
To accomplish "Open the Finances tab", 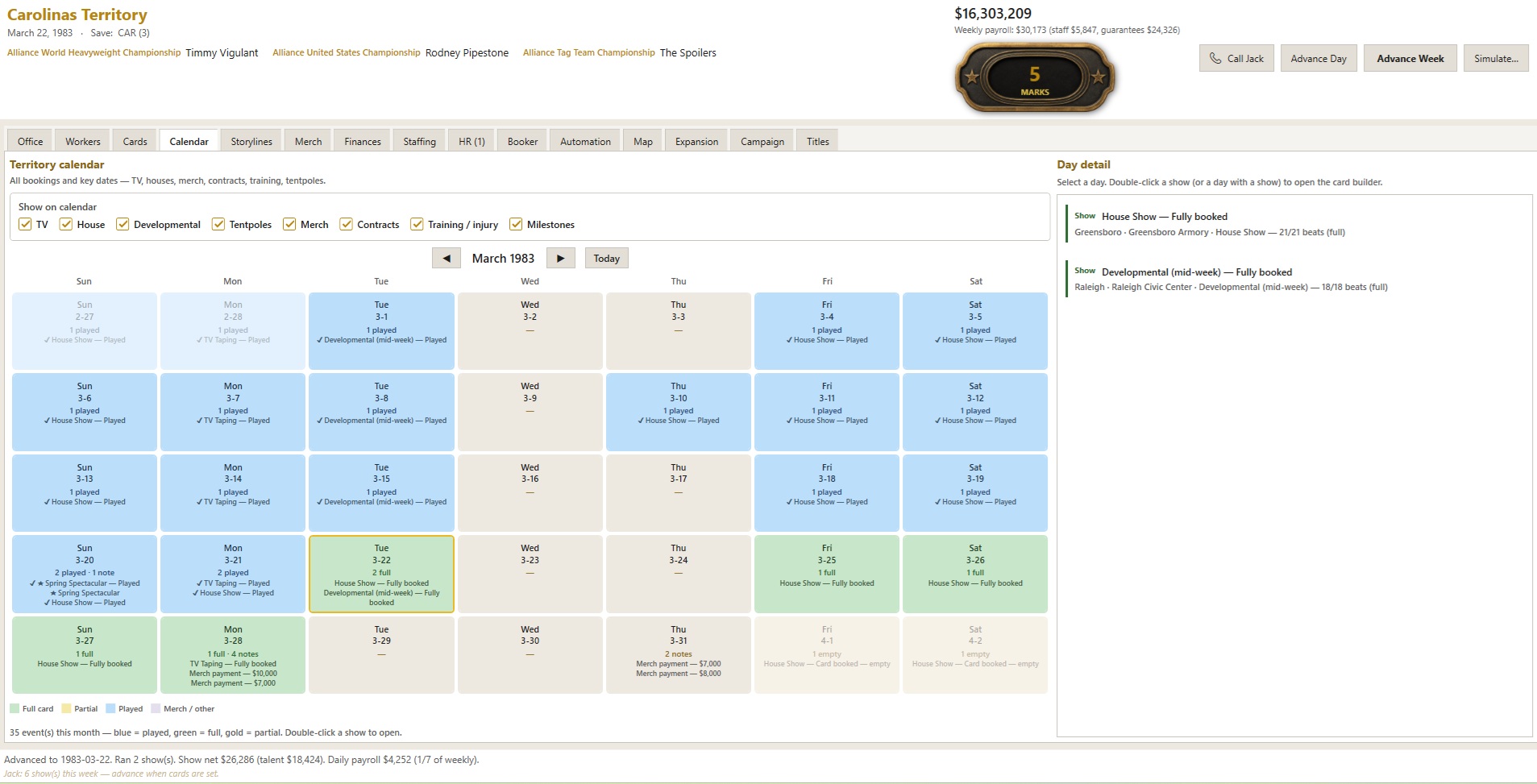I will [x=363, y=141].
